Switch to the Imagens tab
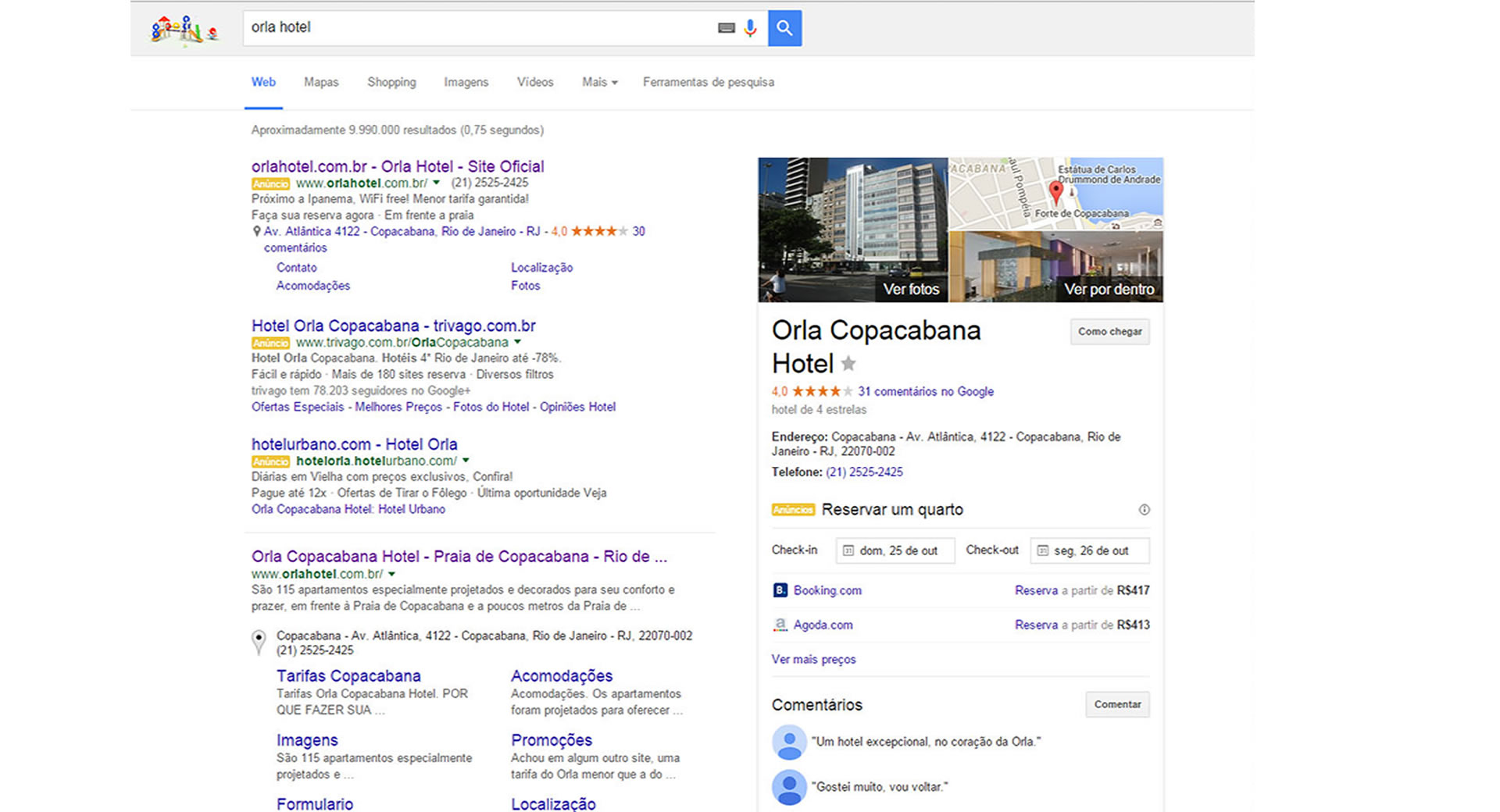This screenshot has height=812, width=1500. tap(466, 82)
